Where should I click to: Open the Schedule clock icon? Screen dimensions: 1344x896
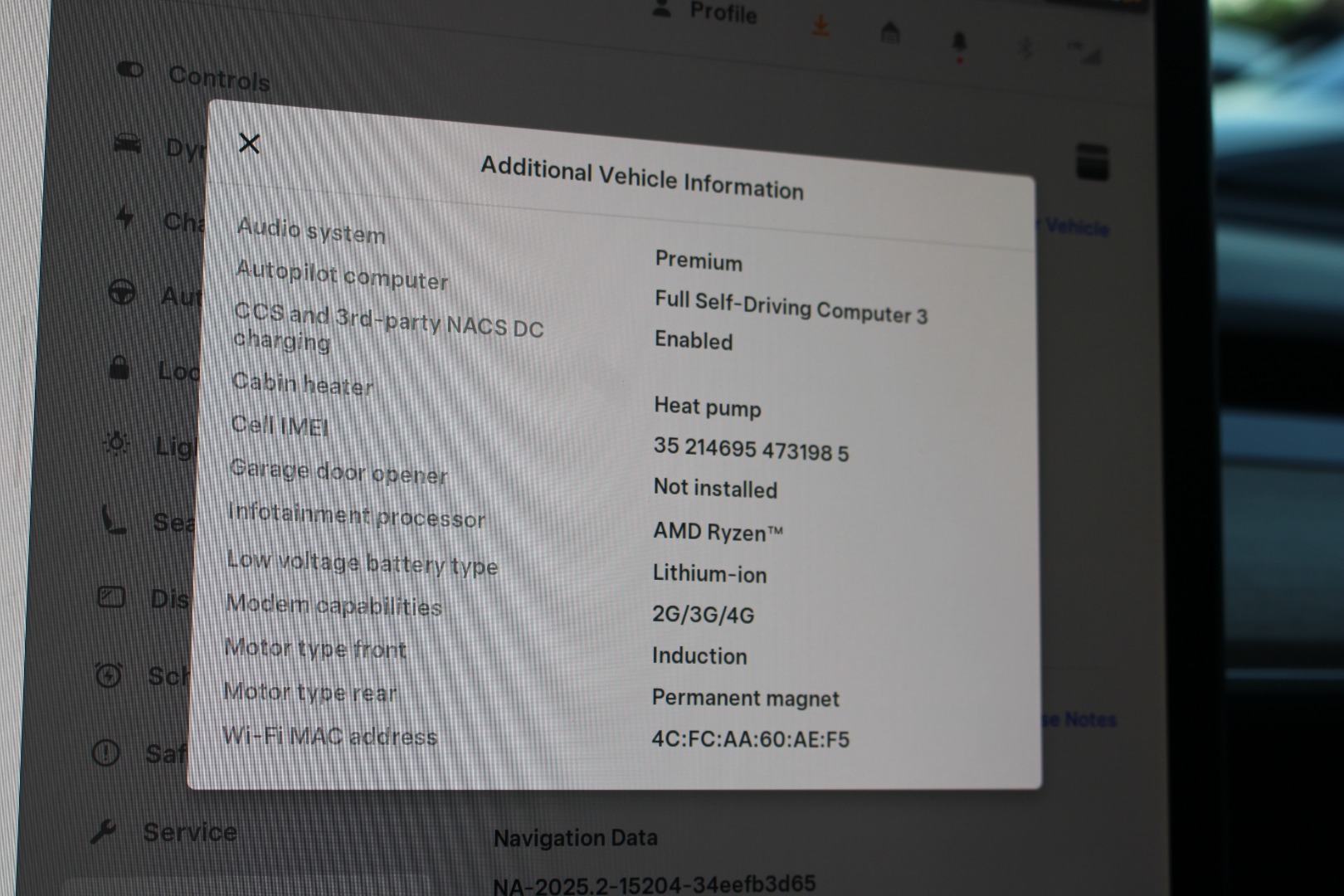pos(108,674)
